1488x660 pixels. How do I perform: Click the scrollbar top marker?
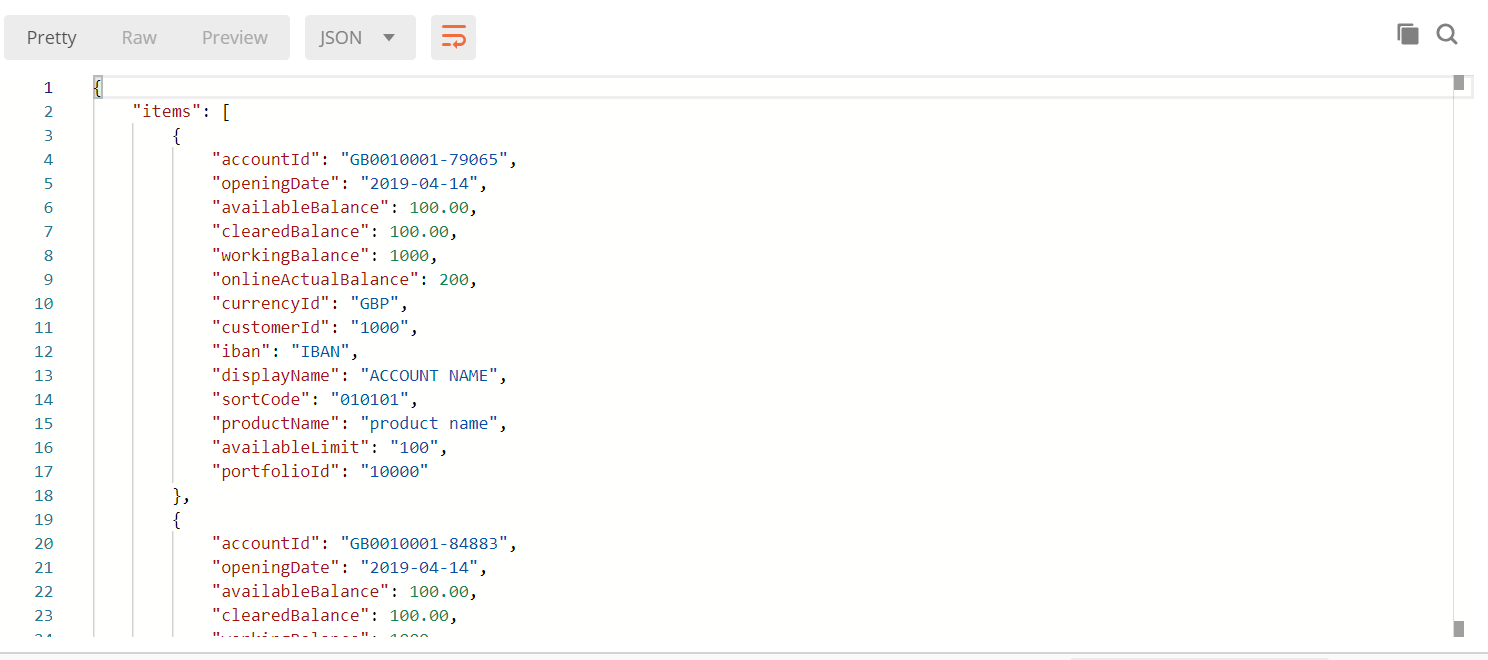[x=1458, y=82]
